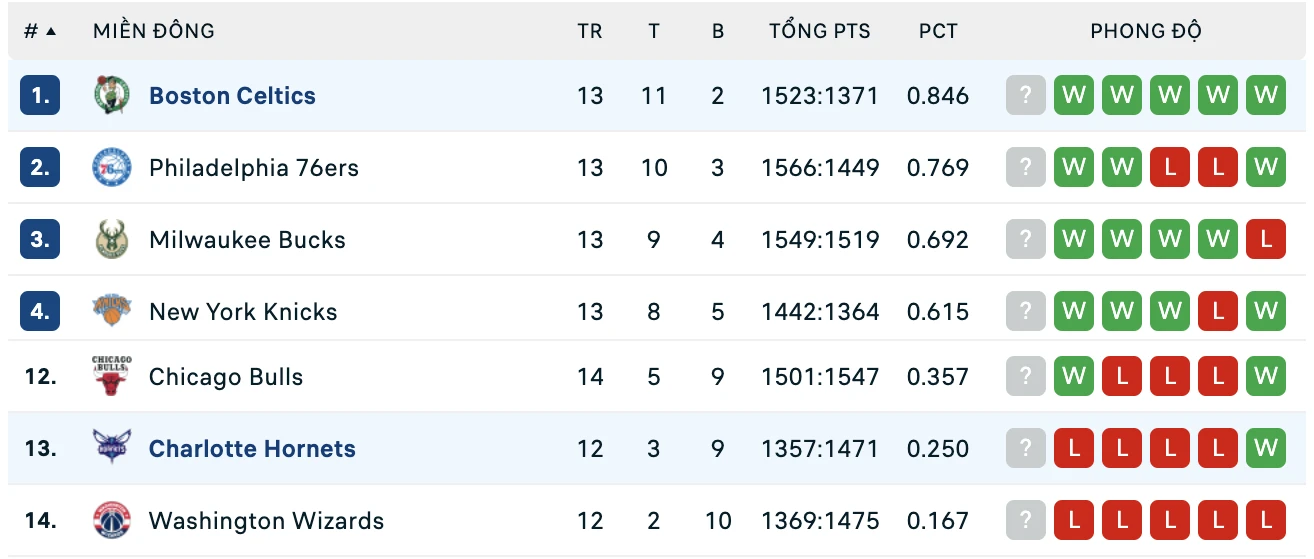Sort table by the # rank column arrow
Image resolution: width=1314 pixels, height=559 pixels.
pos(51,31)
